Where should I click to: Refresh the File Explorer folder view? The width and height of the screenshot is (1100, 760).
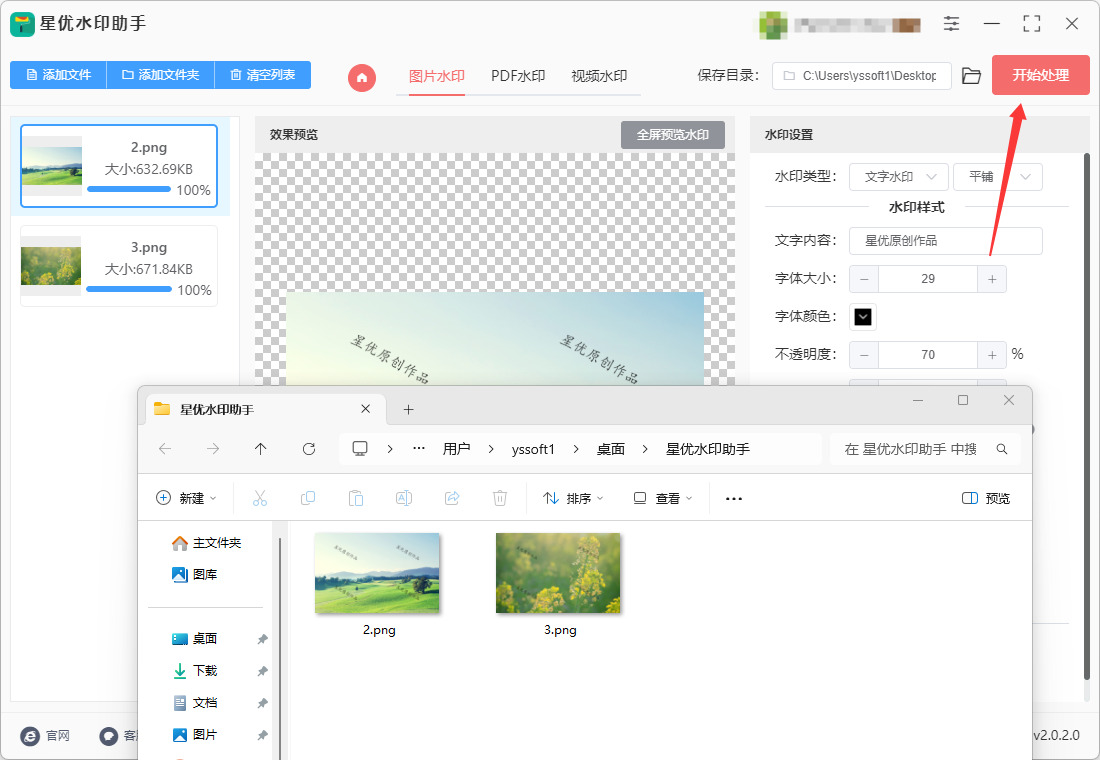[x=309, y=449]
